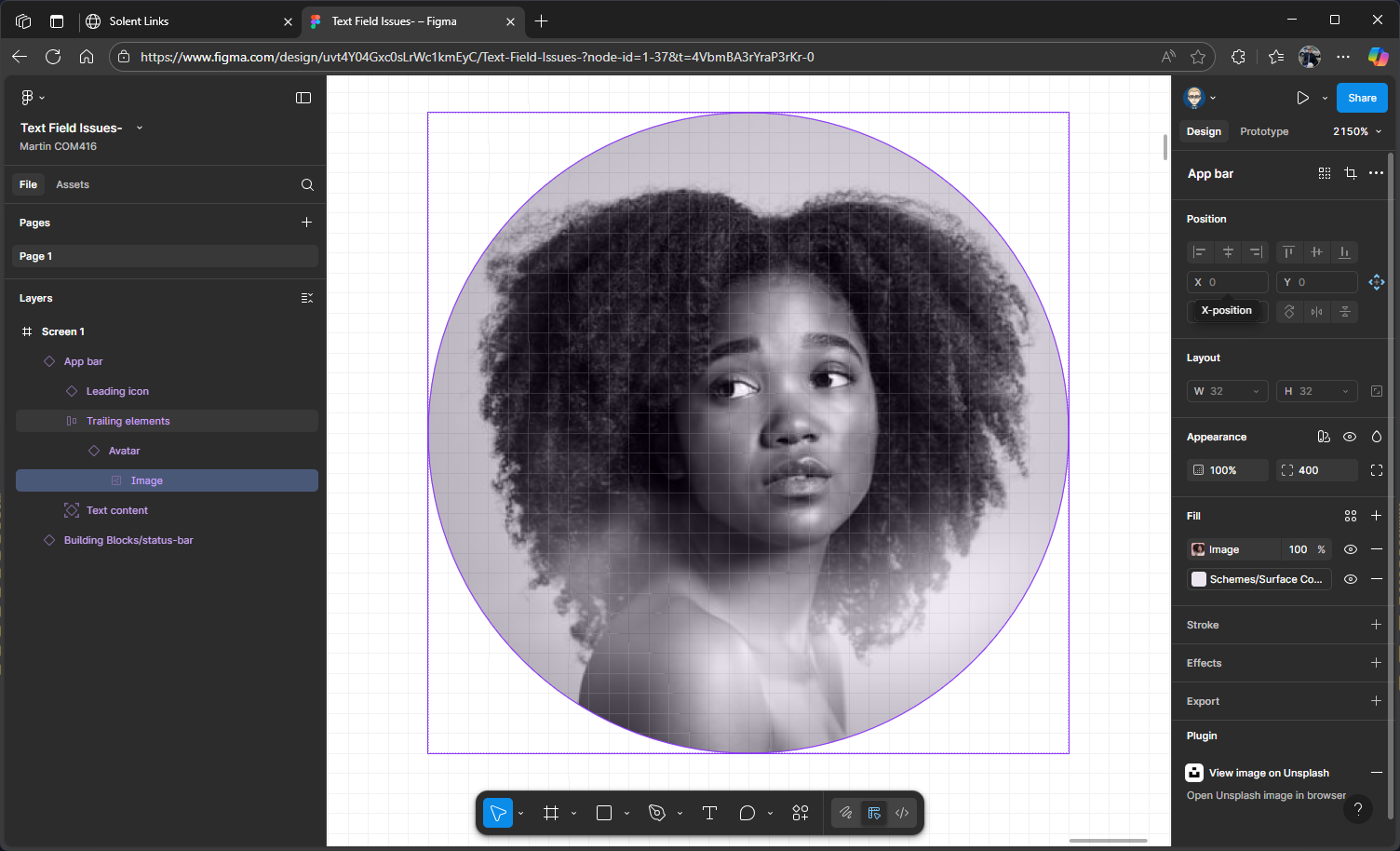Click the Rectangle shape tool
Viewport: 1400px width, 851px height.
[x=604, y=813]
